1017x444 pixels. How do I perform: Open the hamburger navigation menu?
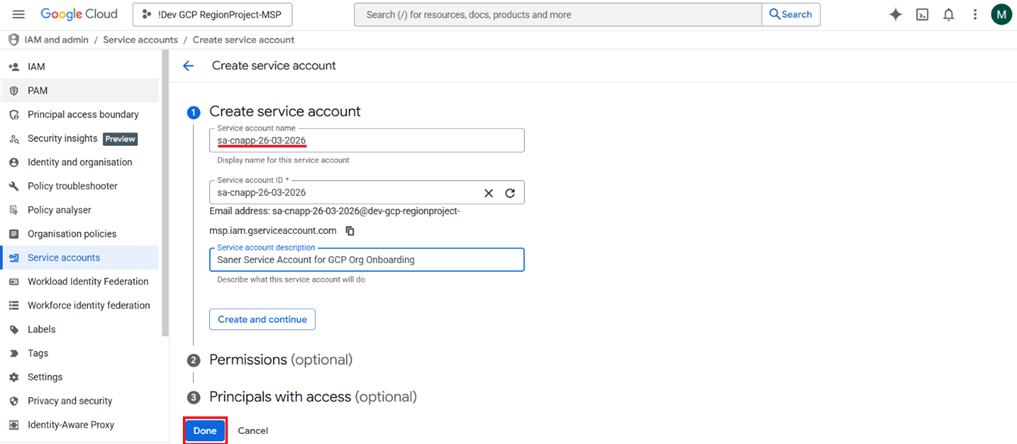[18, 14]
